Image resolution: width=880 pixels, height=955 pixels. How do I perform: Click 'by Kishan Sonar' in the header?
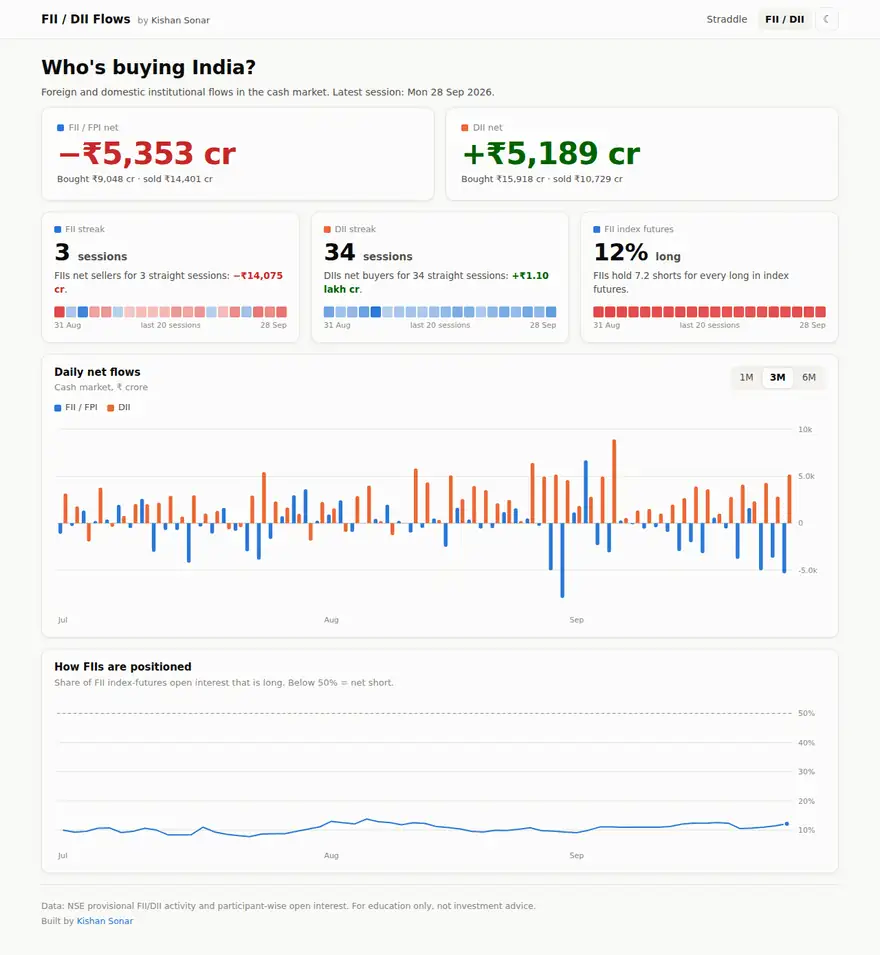(x=174, y=20)
